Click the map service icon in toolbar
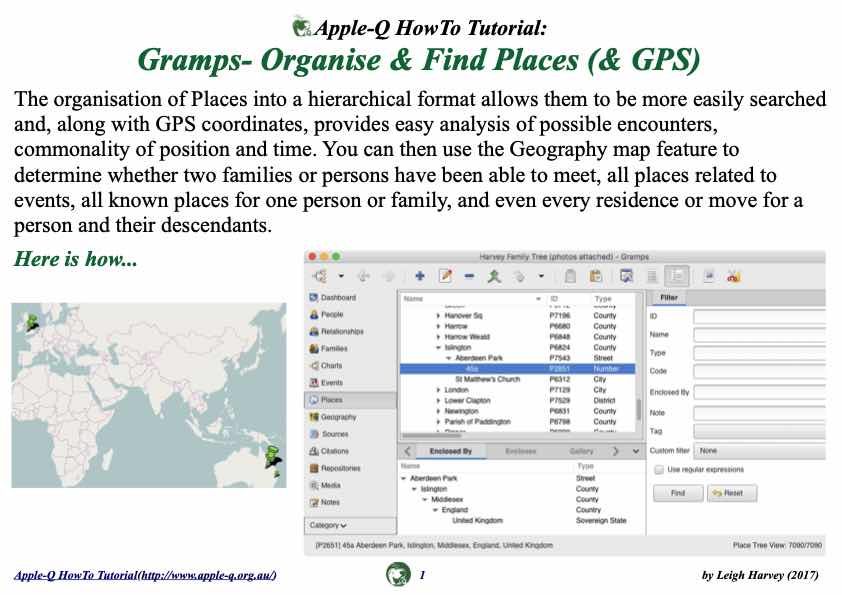 click(709, 276)
